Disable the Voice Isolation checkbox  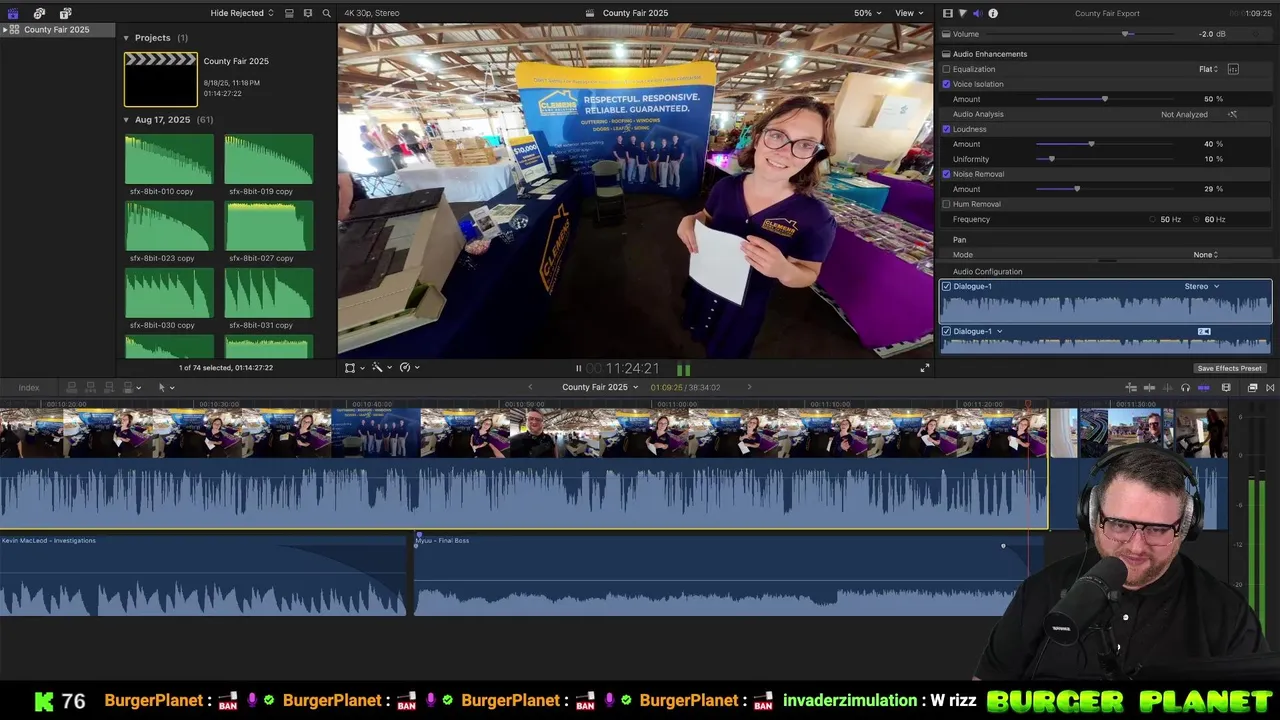pyautogui.click(x=946, y=84)
